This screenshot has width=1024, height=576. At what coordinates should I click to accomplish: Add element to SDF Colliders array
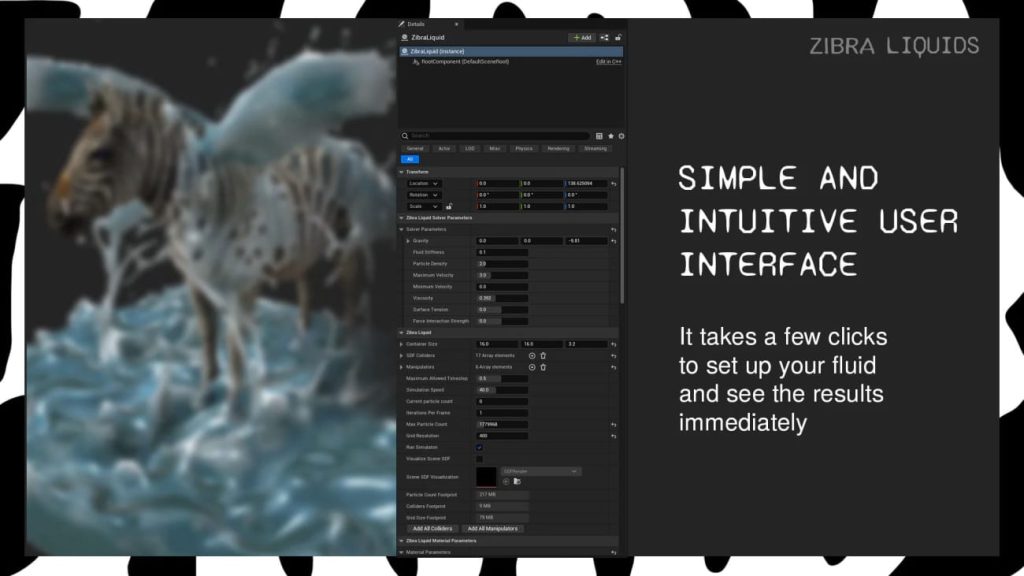pos(532,356)
